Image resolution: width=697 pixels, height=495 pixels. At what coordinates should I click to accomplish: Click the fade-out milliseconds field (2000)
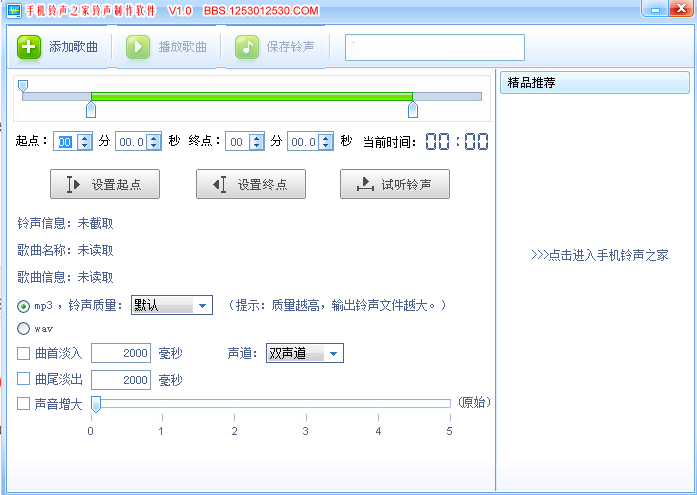click(x=121, y=380)
